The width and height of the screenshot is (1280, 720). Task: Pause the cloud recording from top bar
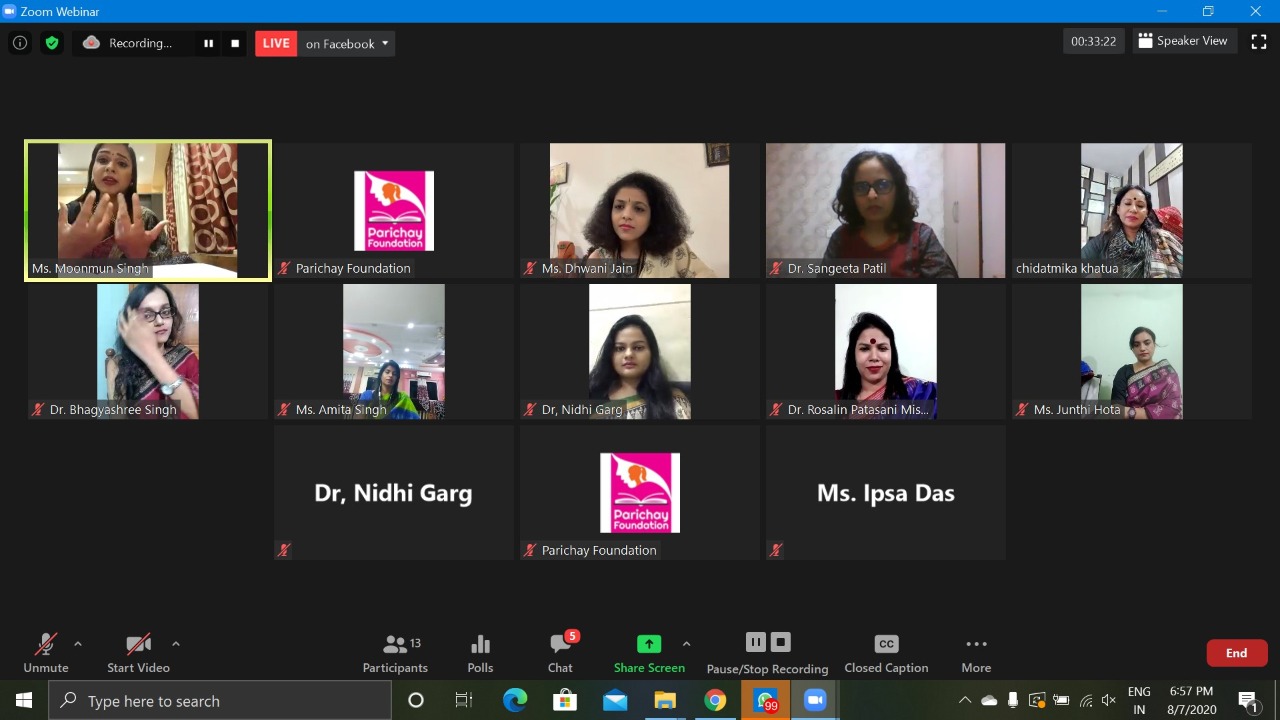coord(208,43)
